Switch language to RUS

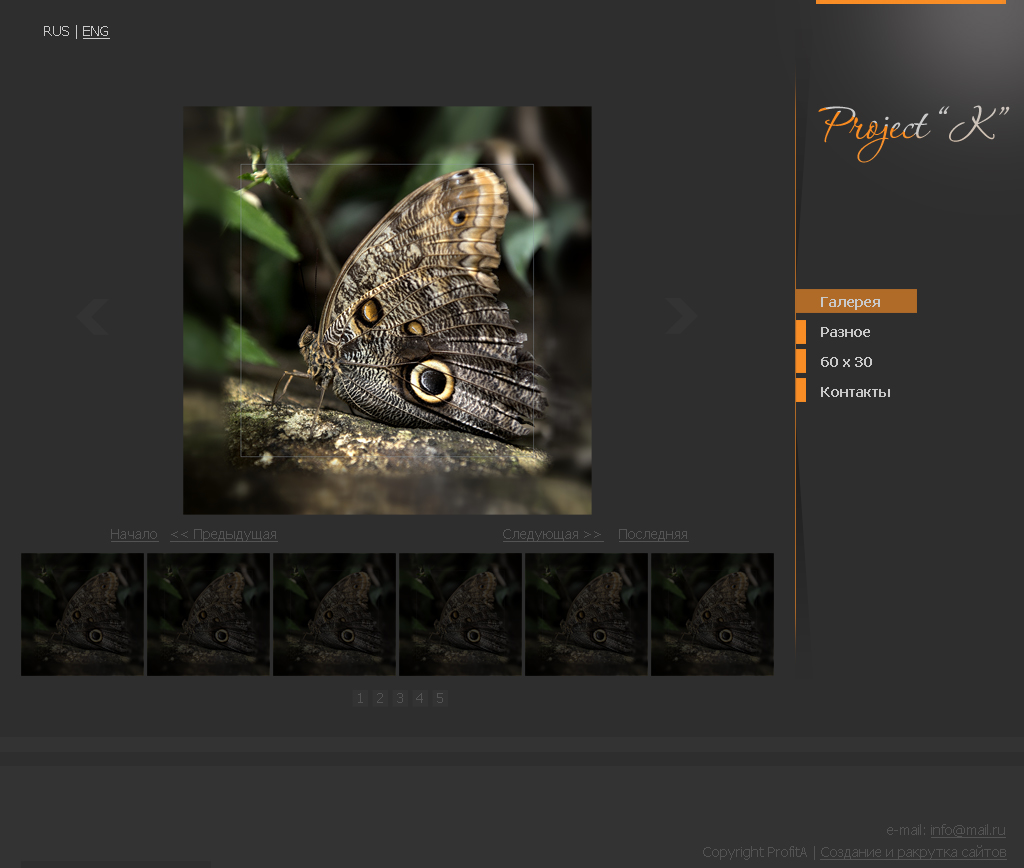coord(56,31)
